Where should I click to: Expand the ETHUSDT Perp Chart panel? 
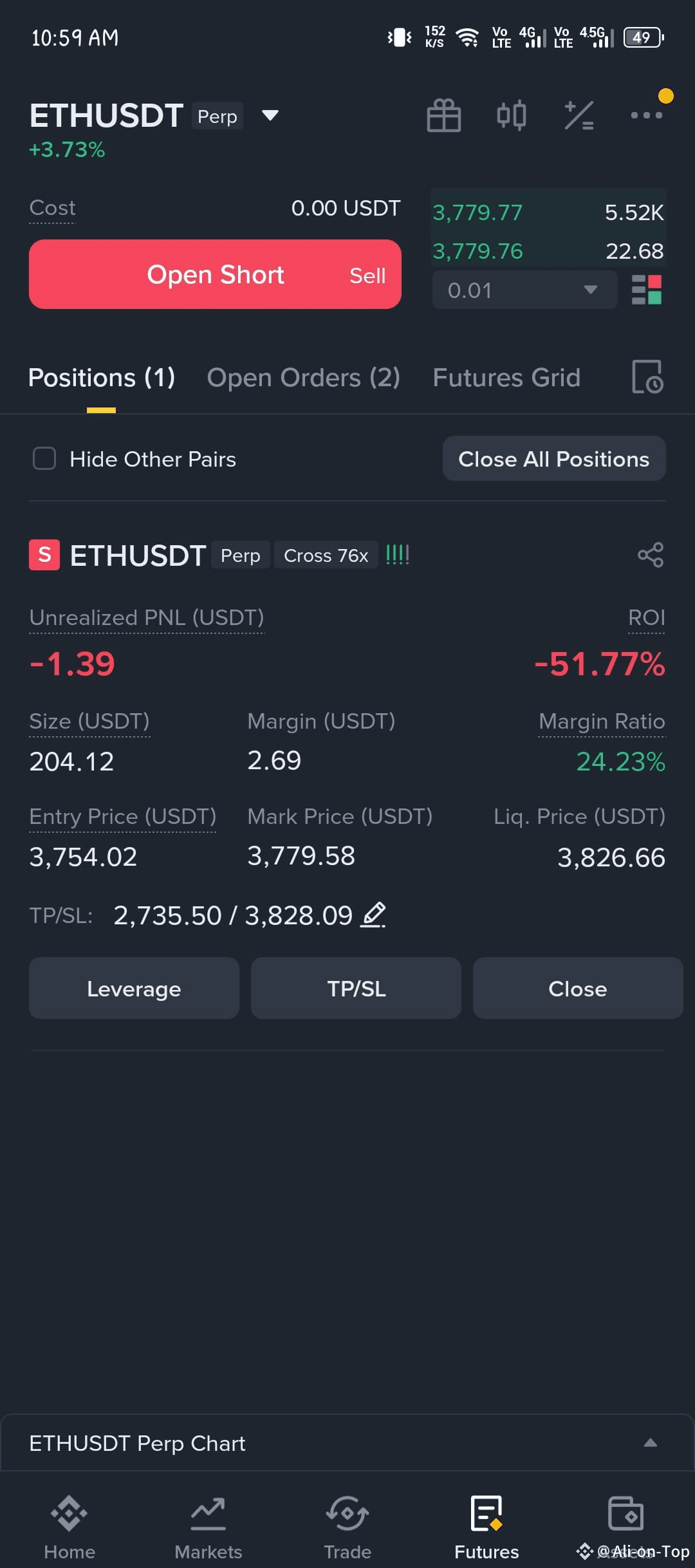651,1443
